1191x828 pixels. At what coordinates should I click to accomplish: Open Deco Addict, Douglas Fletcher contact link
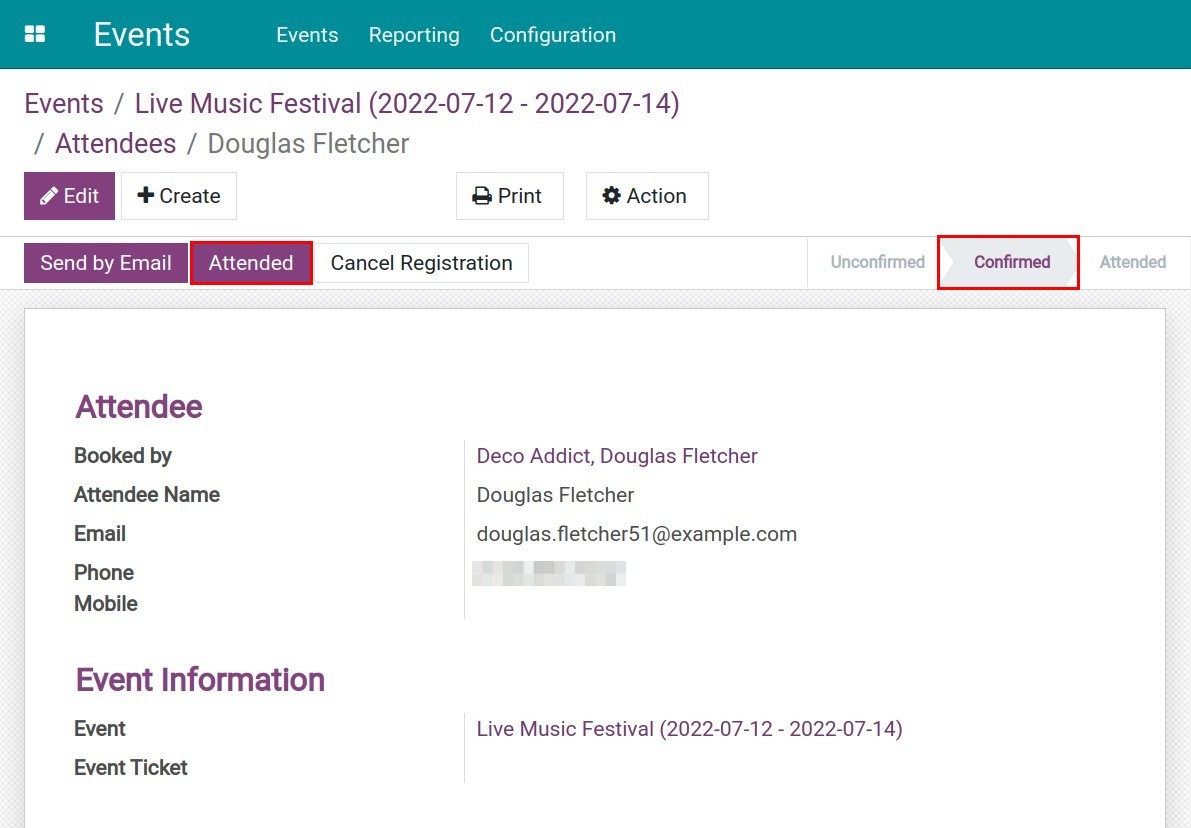pos(617,456)
